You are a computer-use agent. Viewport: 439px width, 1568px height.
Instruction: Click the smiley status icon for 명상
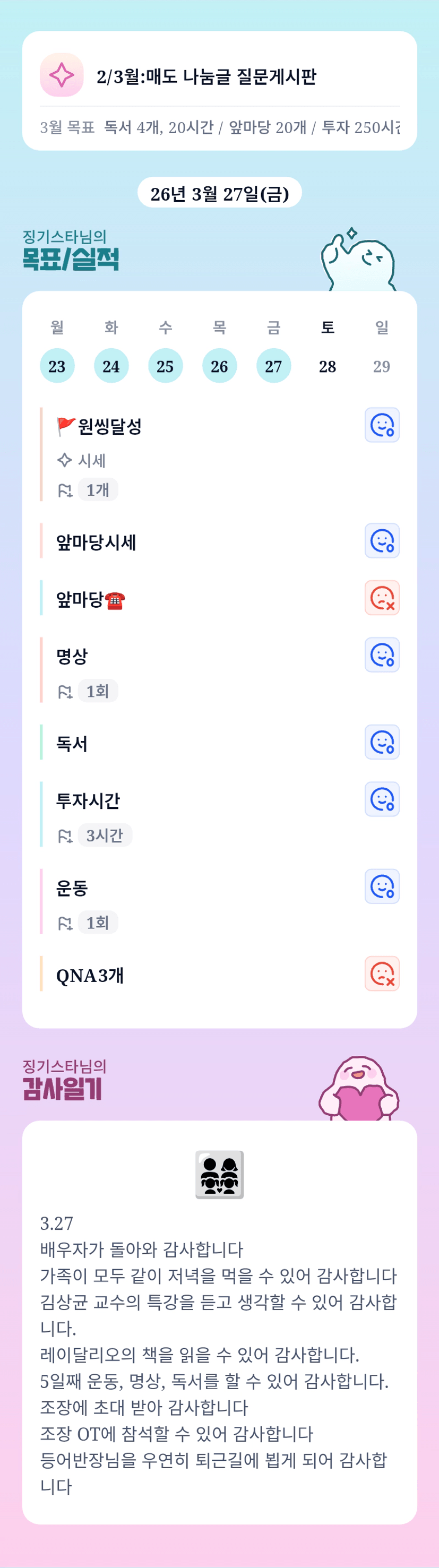pyautogui.click(x=382, y=655)
